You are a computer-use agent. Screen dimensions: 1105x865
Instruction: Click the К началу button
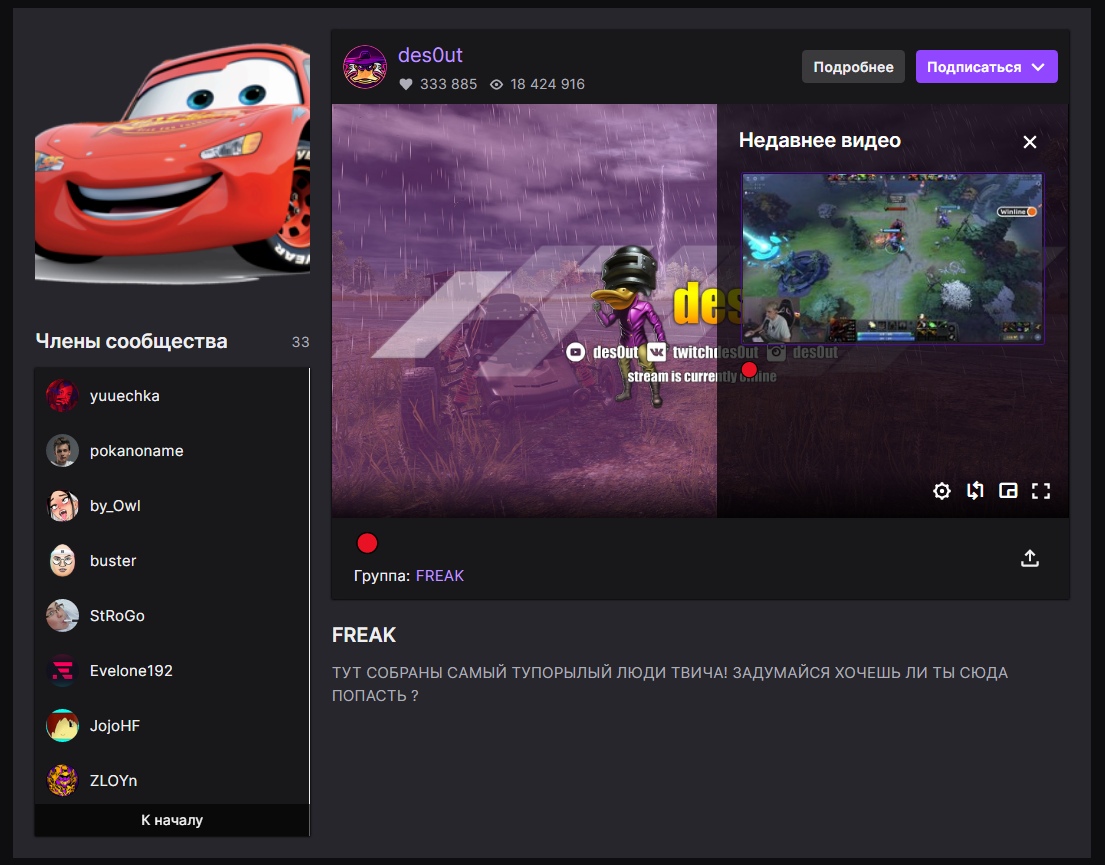tap(172, 820)
